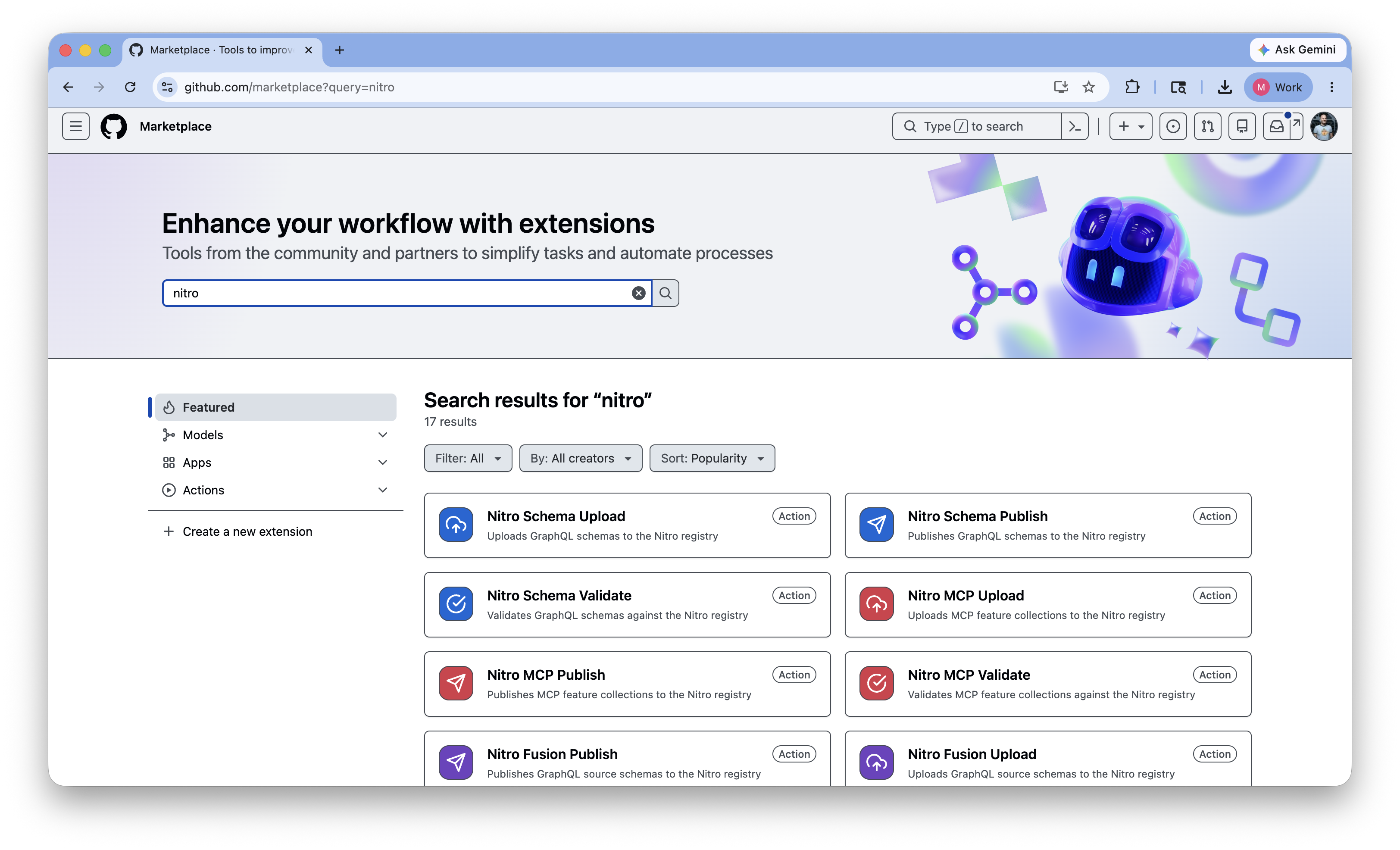Click the Work profile button
The height and width of the screenshot is (850, 1400).
pyautogui.click(x=1278, y=87)
